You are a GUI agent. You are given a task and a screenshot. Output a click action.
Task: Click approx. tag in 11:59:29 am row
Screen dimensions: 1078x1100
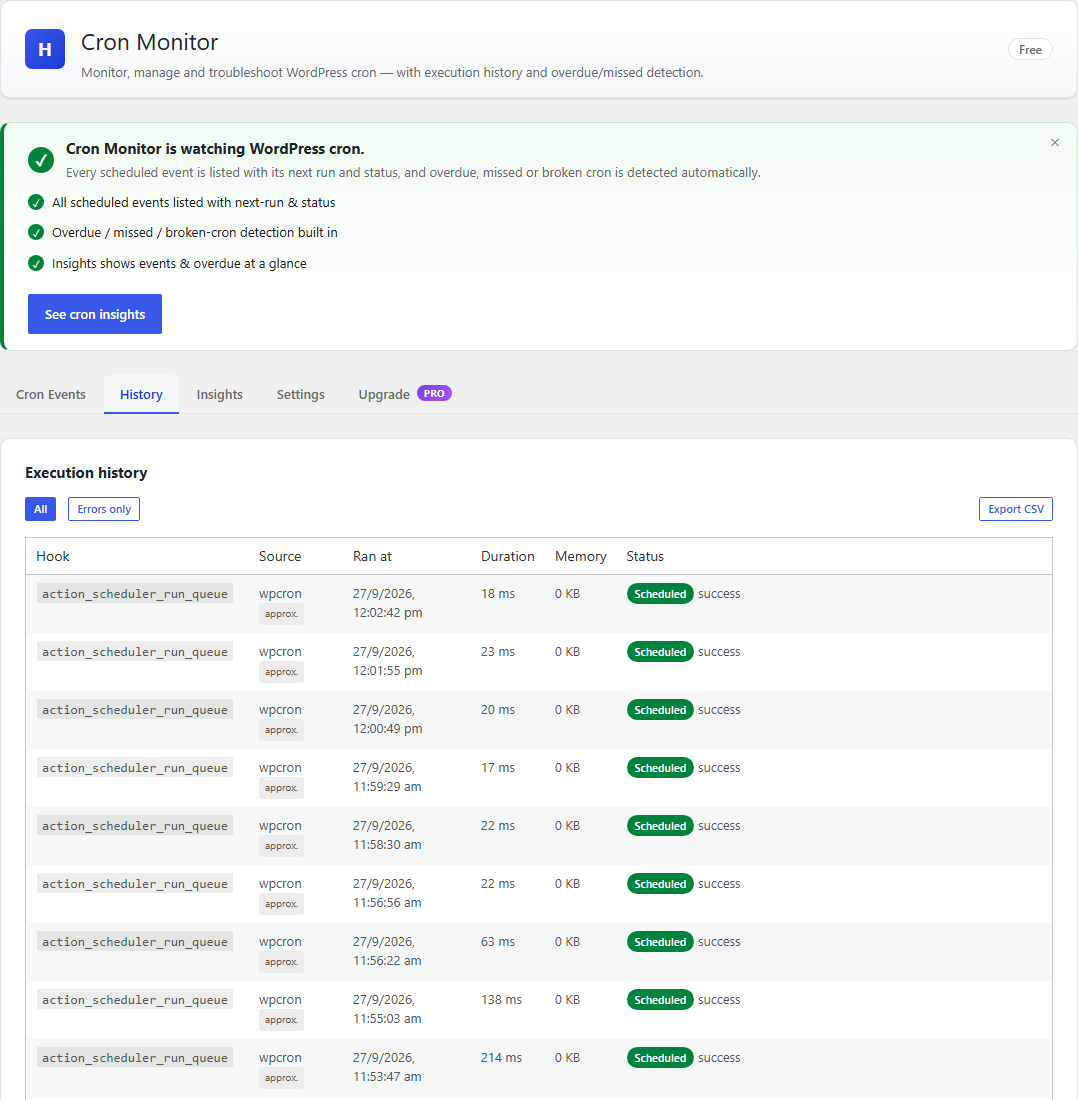click(x=281, y=788)
